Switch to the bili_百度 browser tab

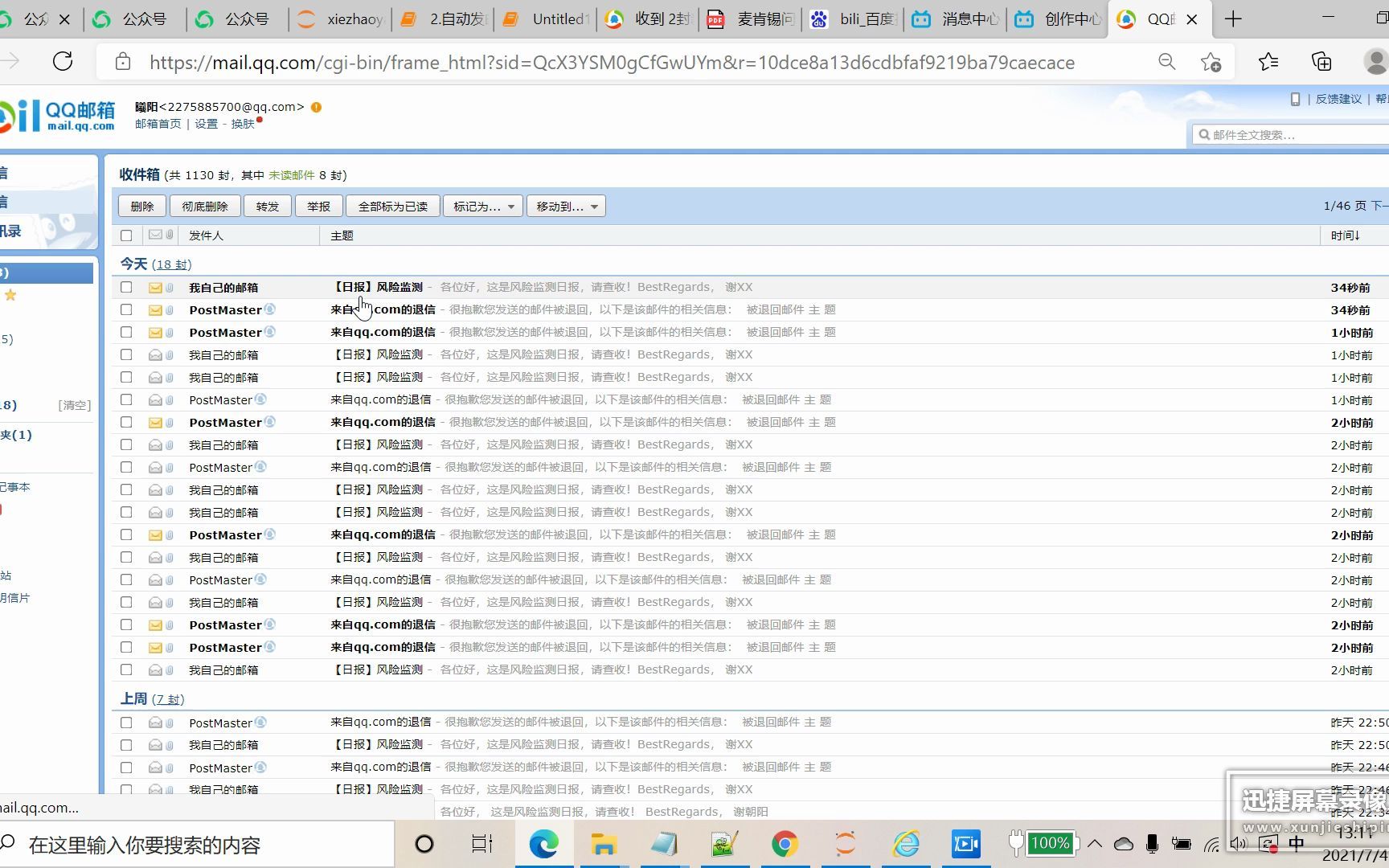[854, 19]
